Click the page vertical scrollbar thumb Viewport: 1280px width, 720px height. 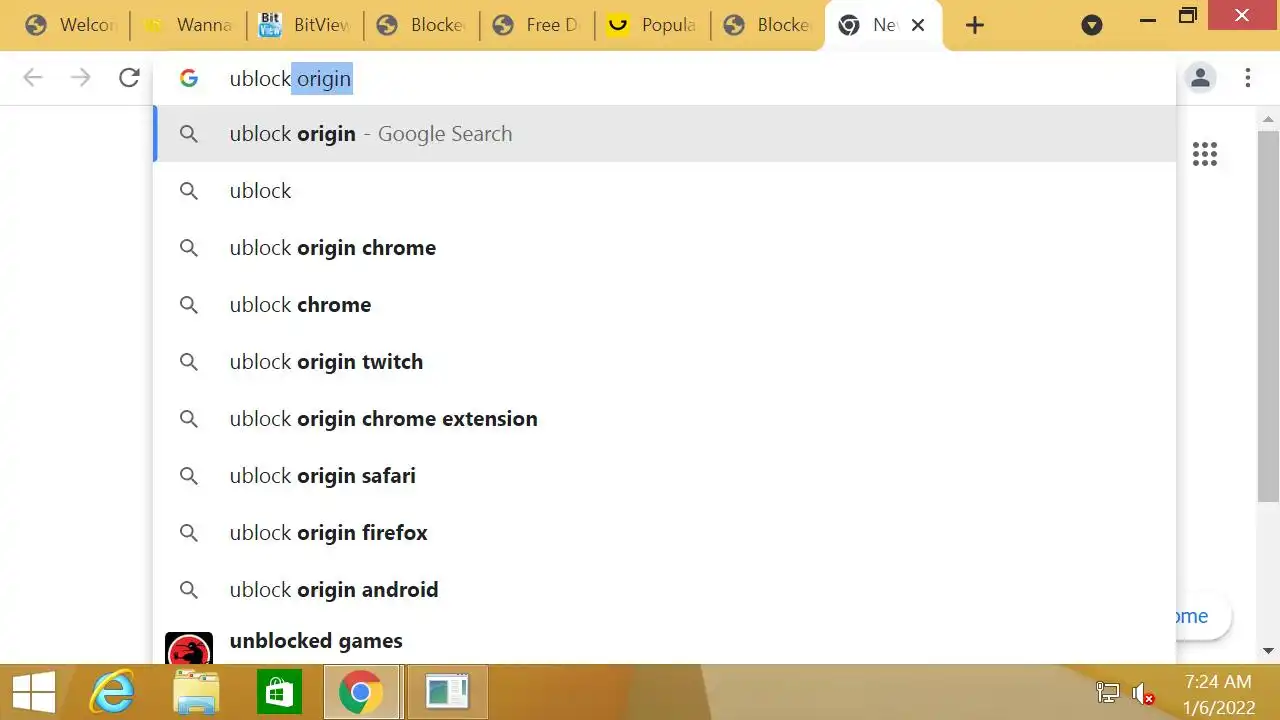(x=1268, y=315)
